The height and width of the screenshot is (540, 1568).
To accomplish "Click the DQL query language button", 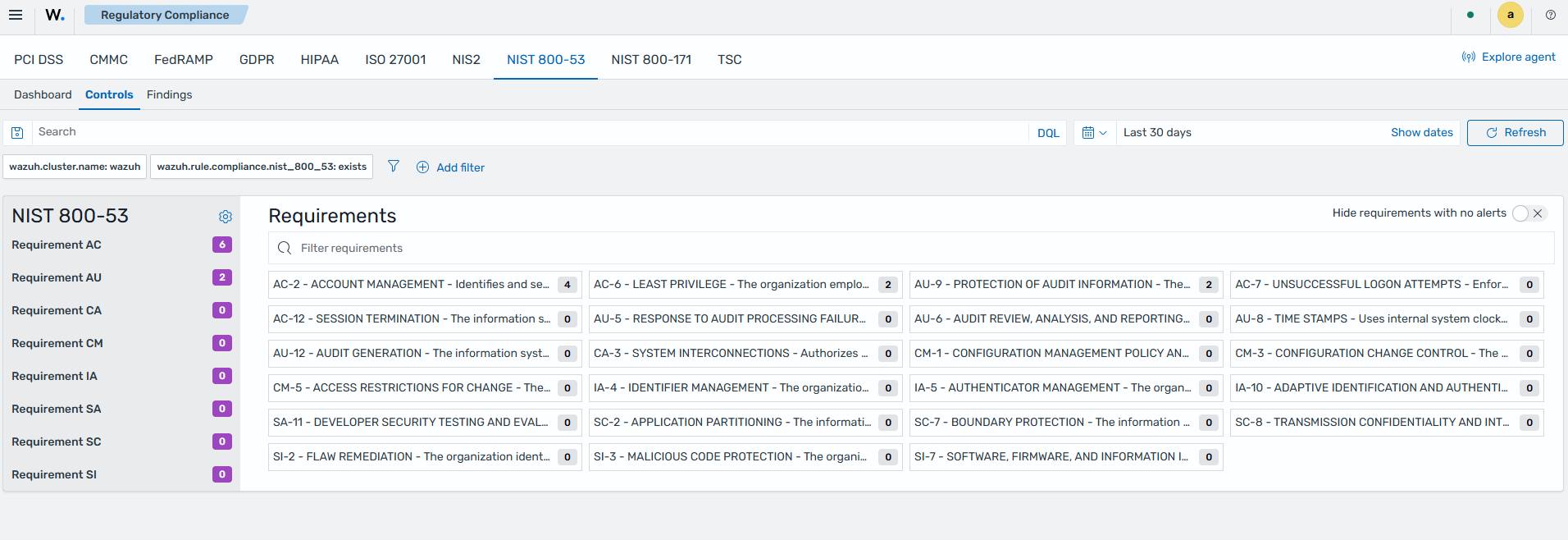I will click(1048, 133).
